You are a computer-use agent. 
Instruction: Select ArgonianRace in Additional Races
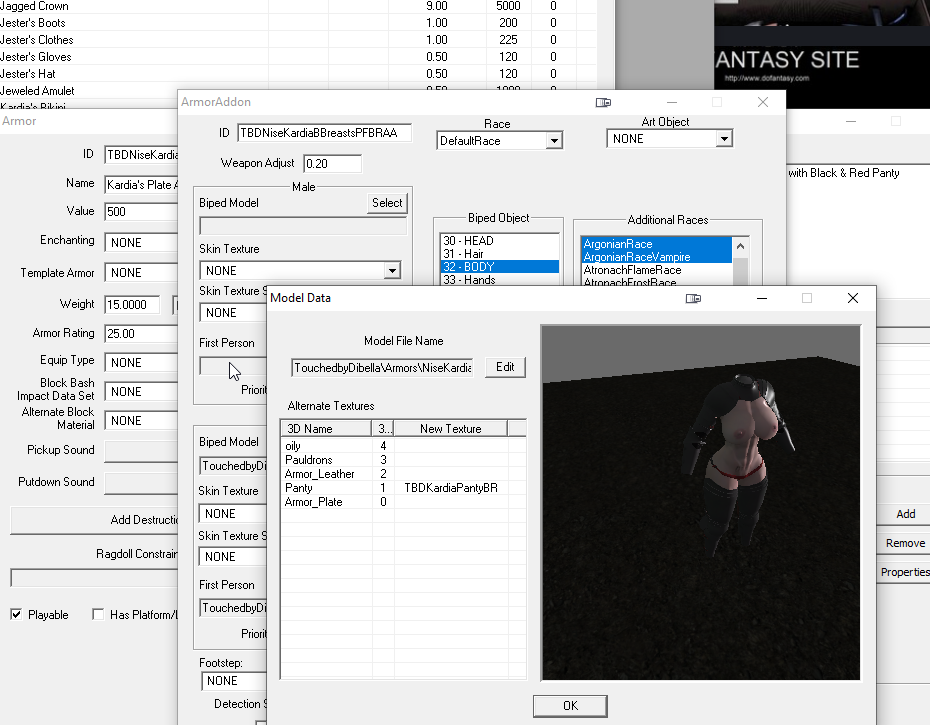(x=657, y=244)
